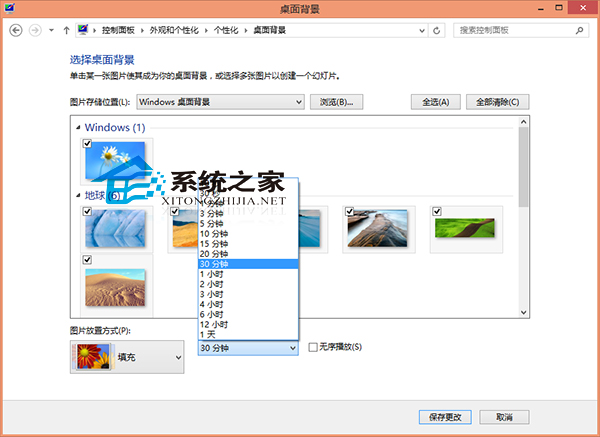Choose 1 小时 from the interval list

pos(248,274)
